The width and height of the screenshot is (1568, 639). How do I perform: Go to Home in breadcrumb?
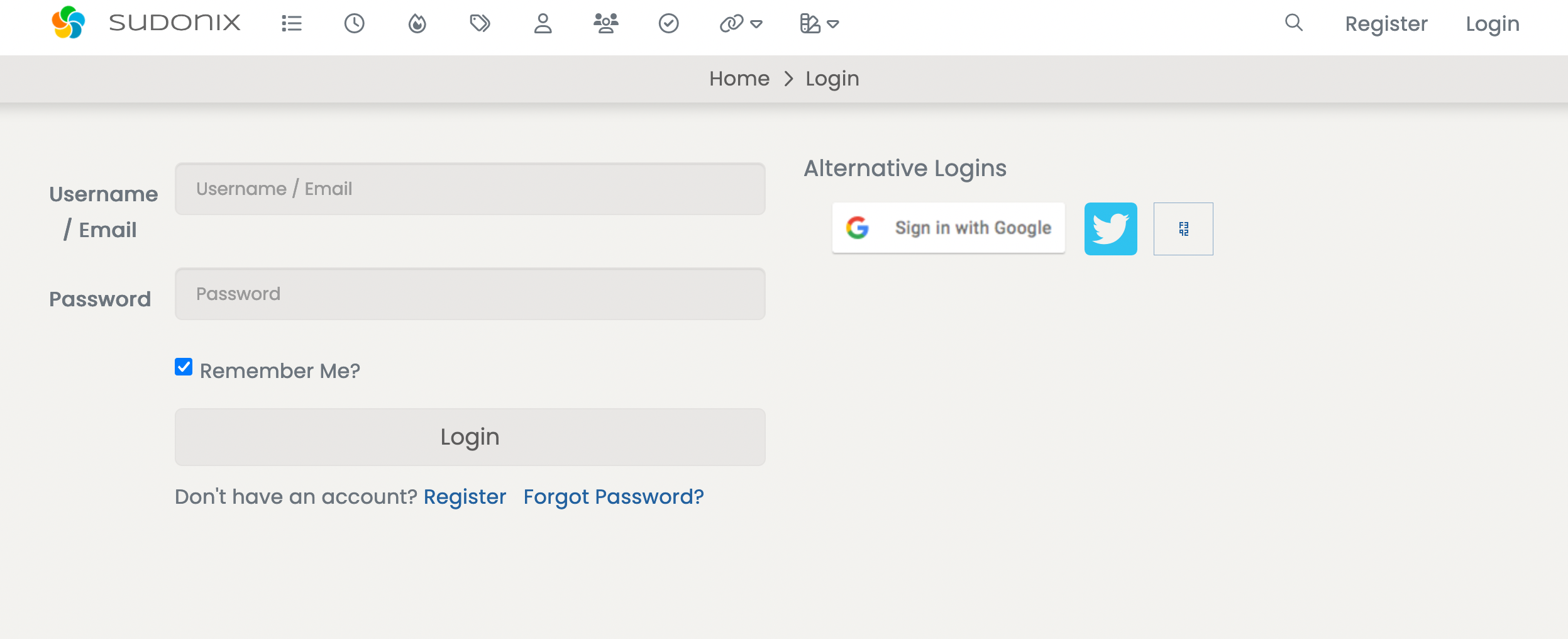[739, 79]
